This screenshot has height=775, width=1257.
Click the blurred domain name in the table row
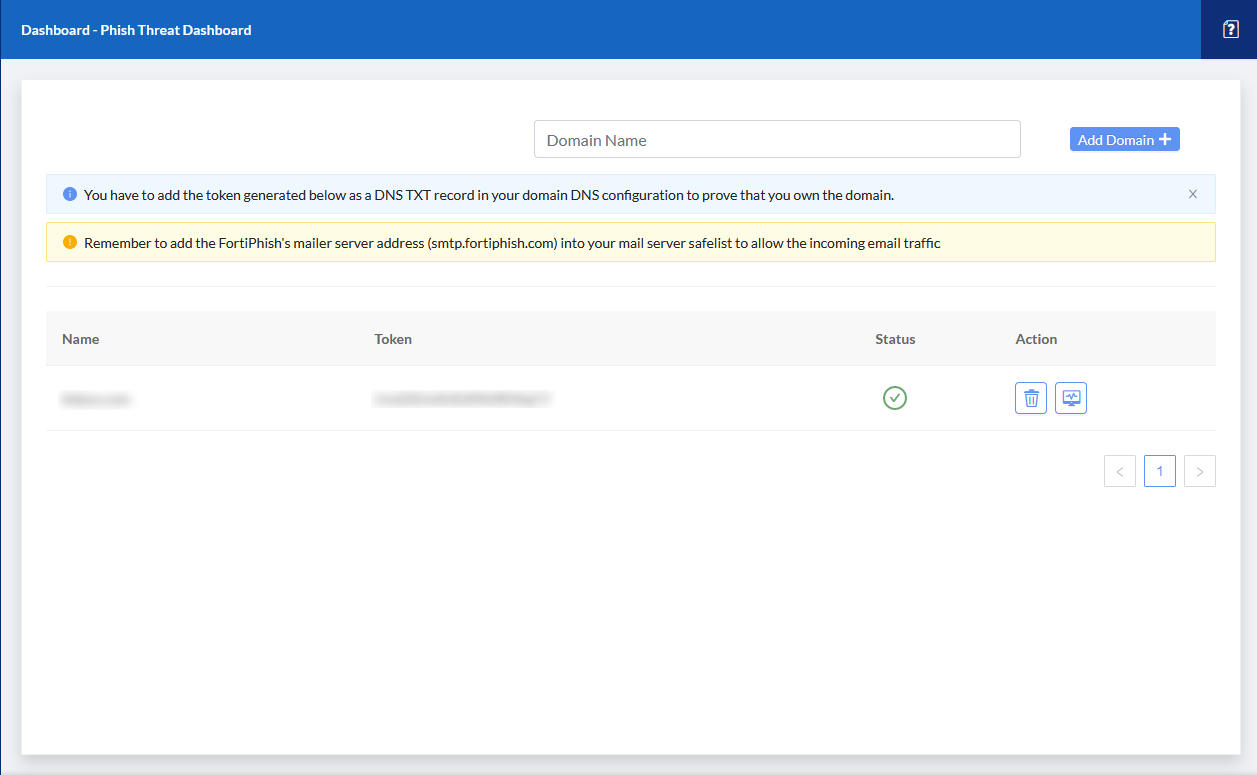pyautogui.click(x=96, y=399)
